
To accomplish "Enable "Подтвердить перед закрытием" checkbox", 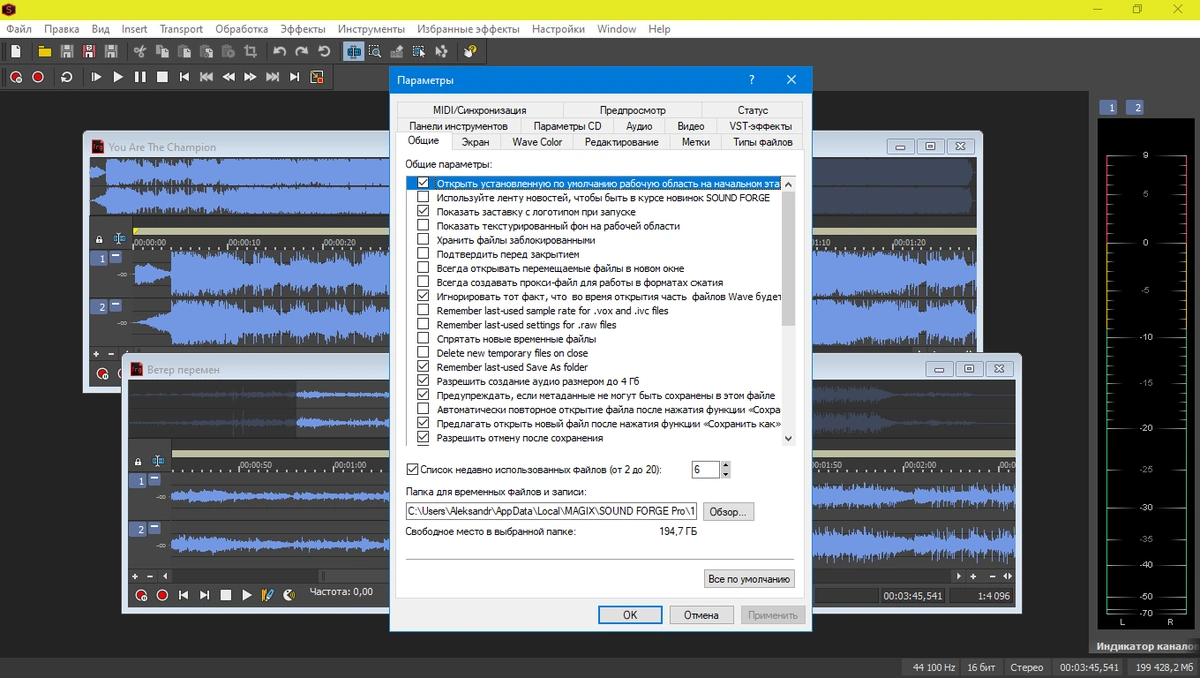I will click(423, 254).
